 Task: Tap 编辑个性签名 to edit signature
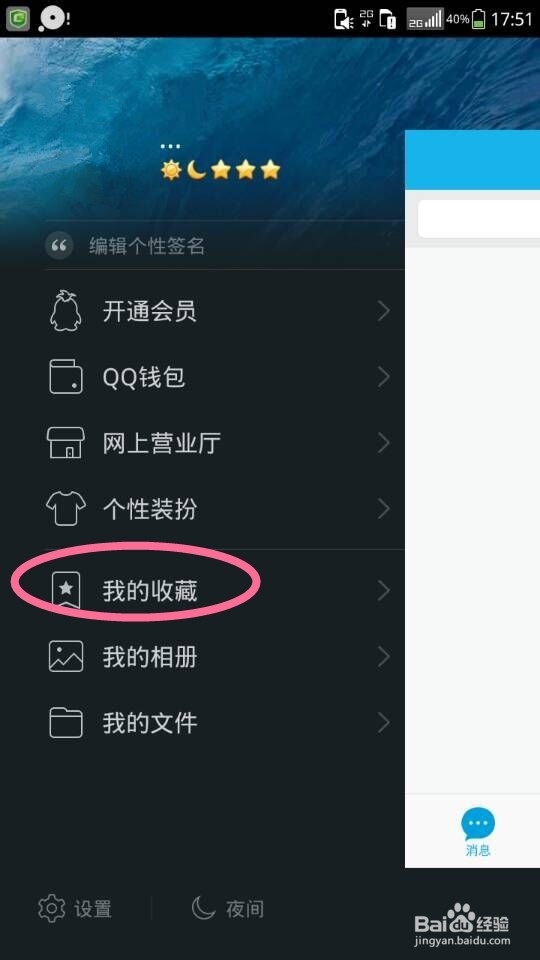[x=147, y=247]
